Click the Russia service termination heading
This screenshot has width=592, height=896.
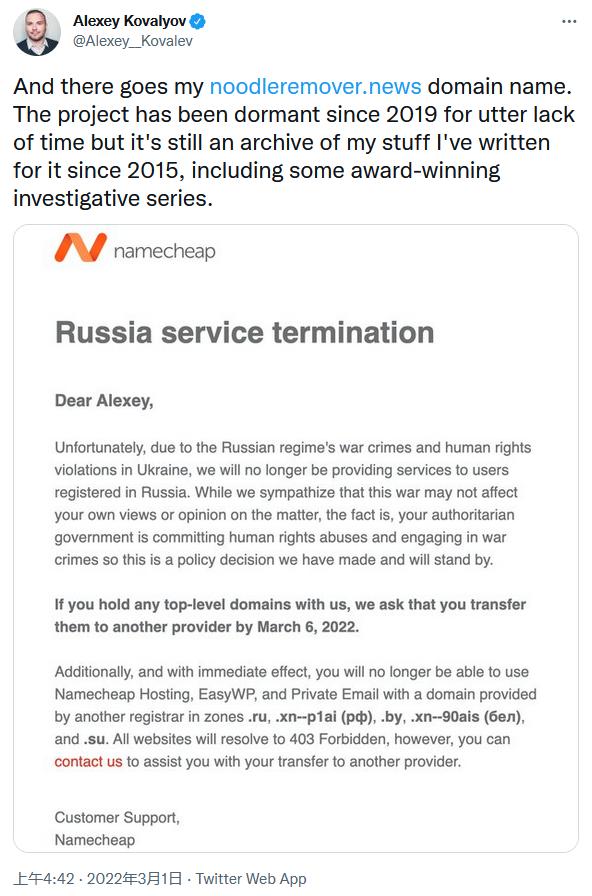[245, 333]
